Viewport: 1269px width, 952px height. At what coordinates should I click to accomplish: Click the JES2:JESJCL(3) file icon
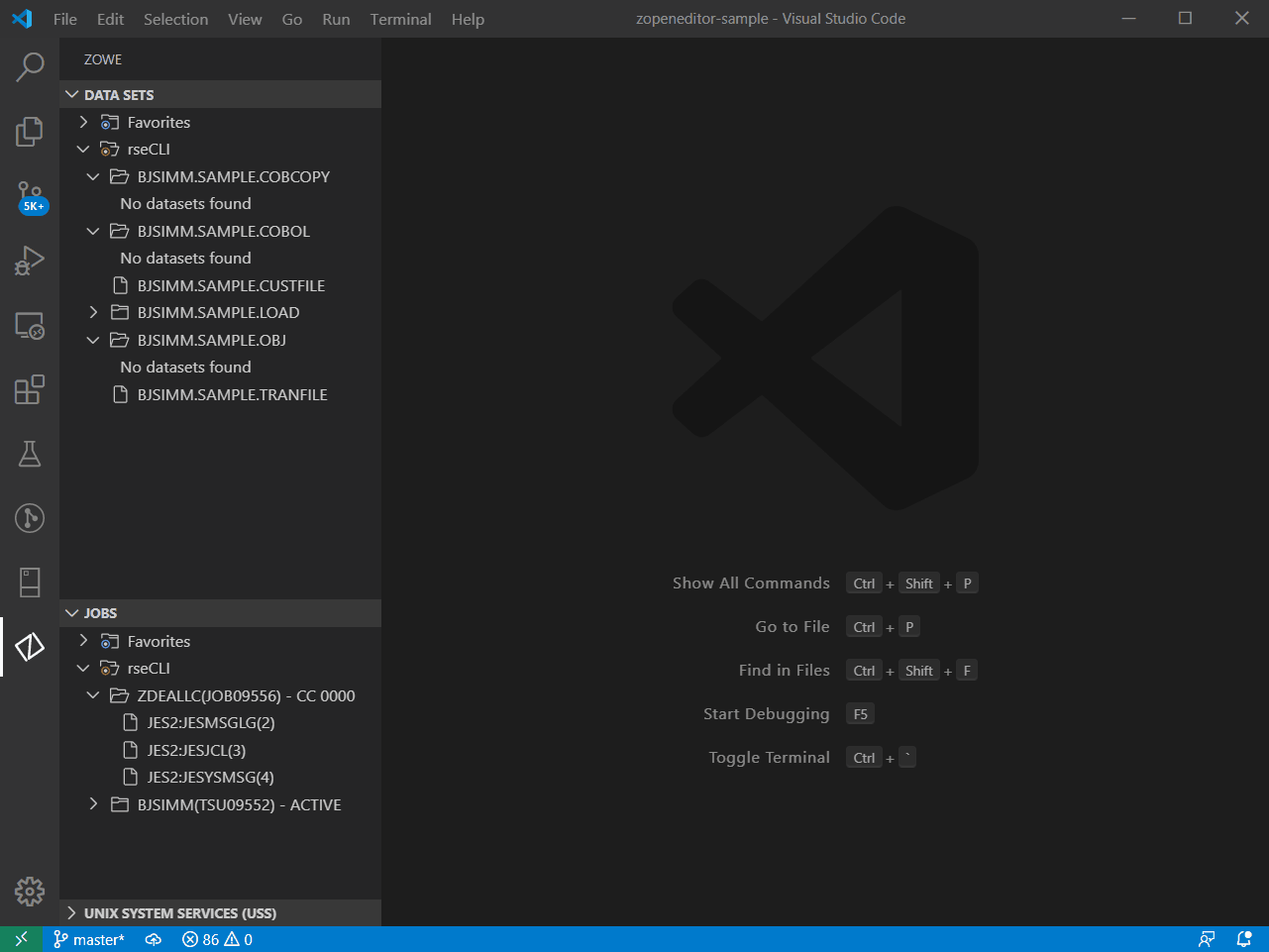click(130, 750)
